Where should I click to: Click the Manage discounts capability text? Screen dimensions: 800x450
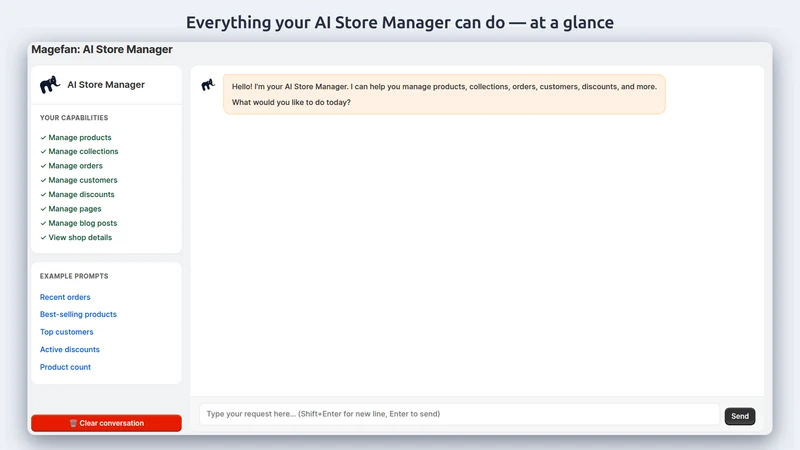pos(81,194)
